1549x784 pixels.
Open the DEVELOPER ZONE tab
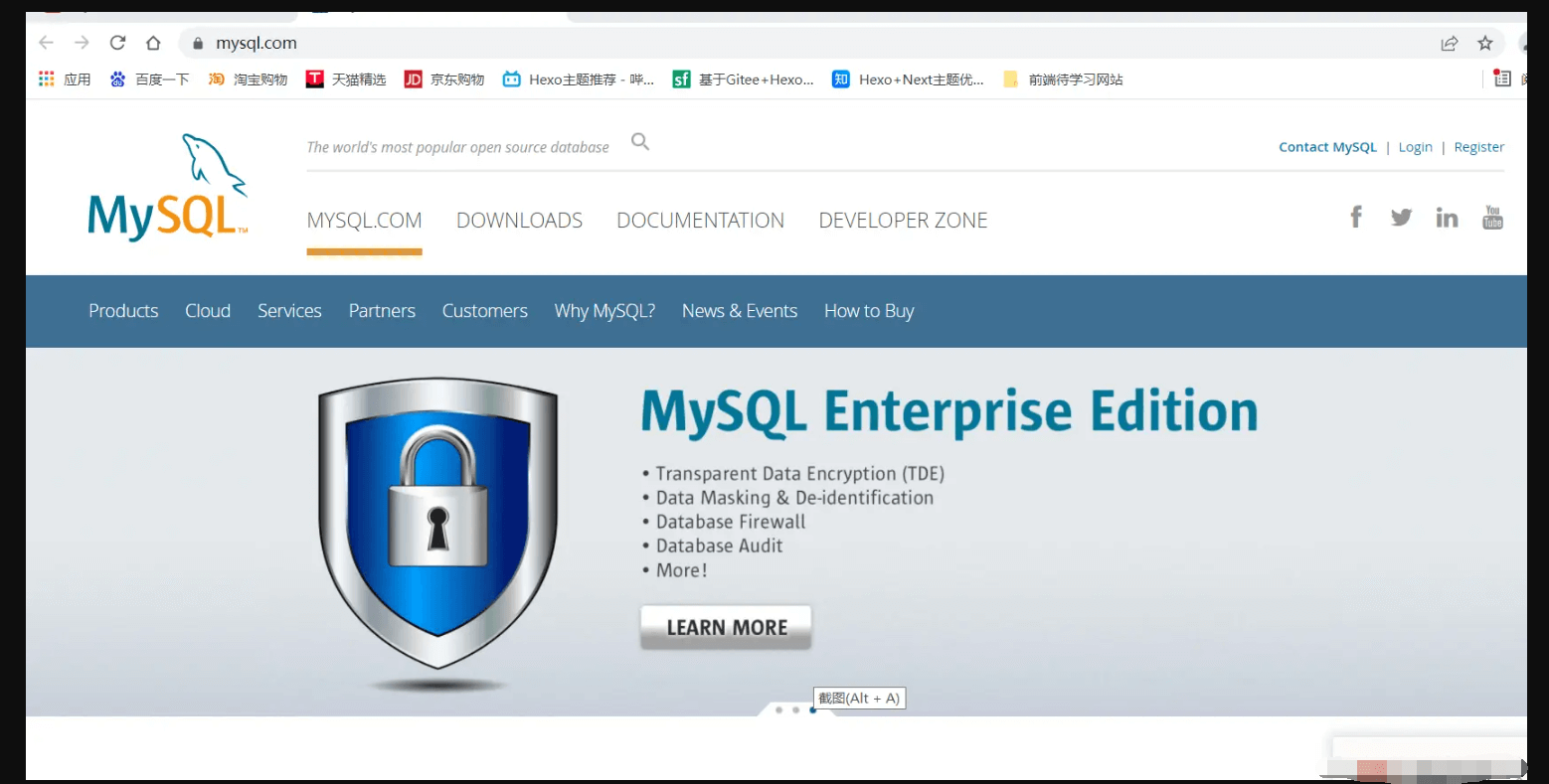[x=903, y=221]
